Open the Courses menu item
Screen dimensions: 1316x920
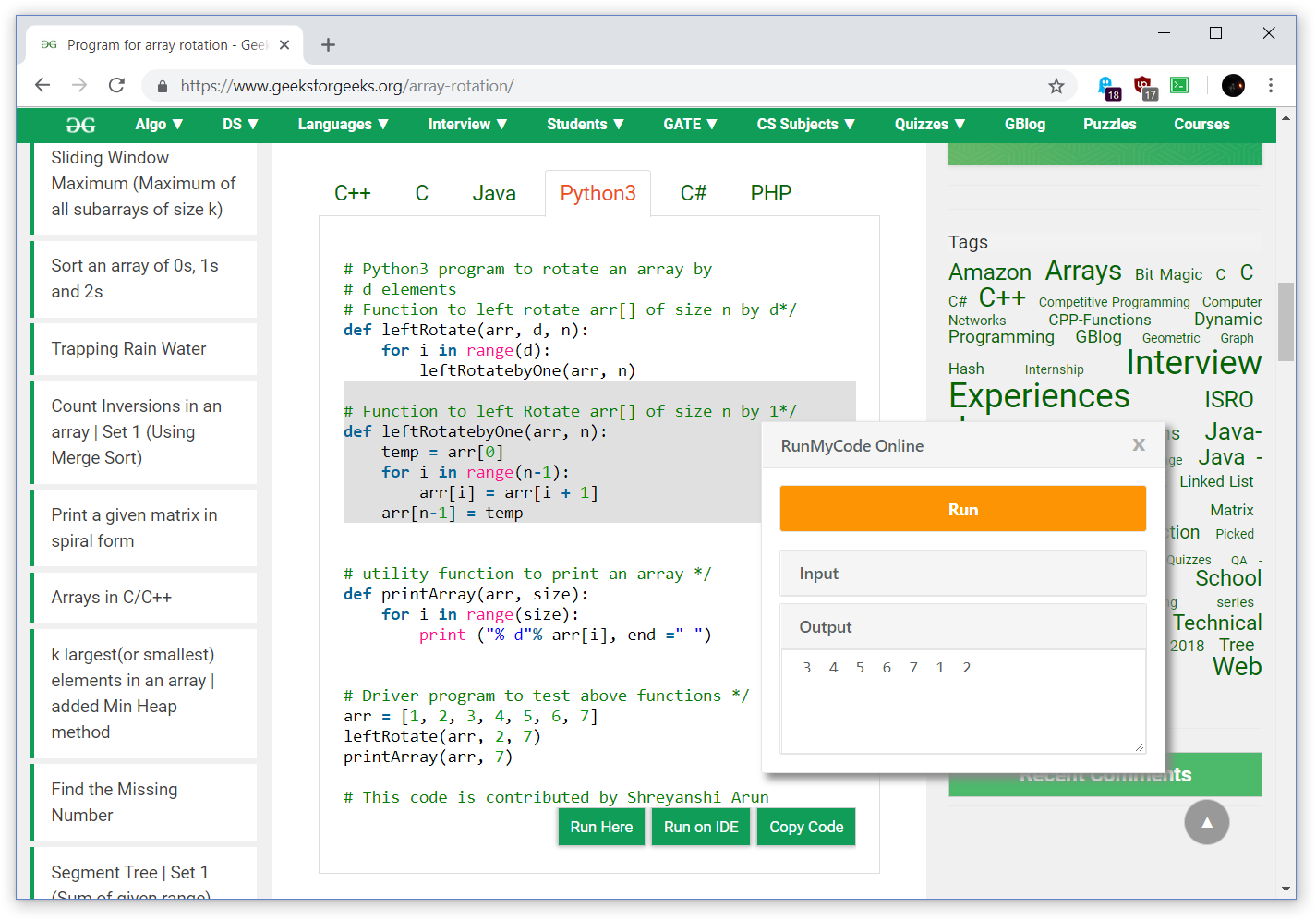[x=1201, y=125]
